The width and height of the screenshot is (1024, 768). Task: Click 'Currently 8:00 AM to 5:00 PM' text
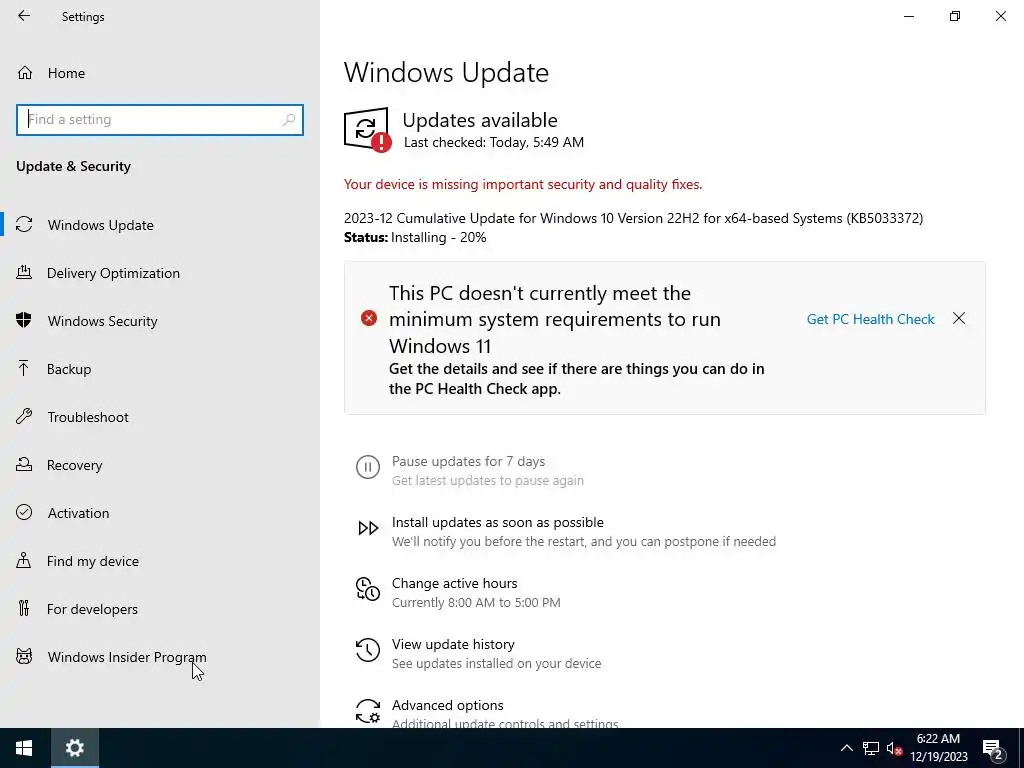(x=476, y=602)
